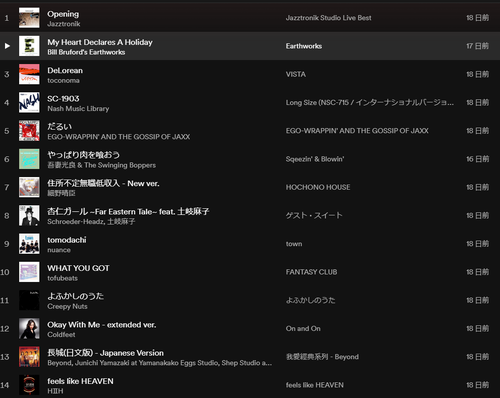Screen dimensions: 500x398
Task: Open album Sqeezin' & Blowin'
Action: click(x=315, y=159)
